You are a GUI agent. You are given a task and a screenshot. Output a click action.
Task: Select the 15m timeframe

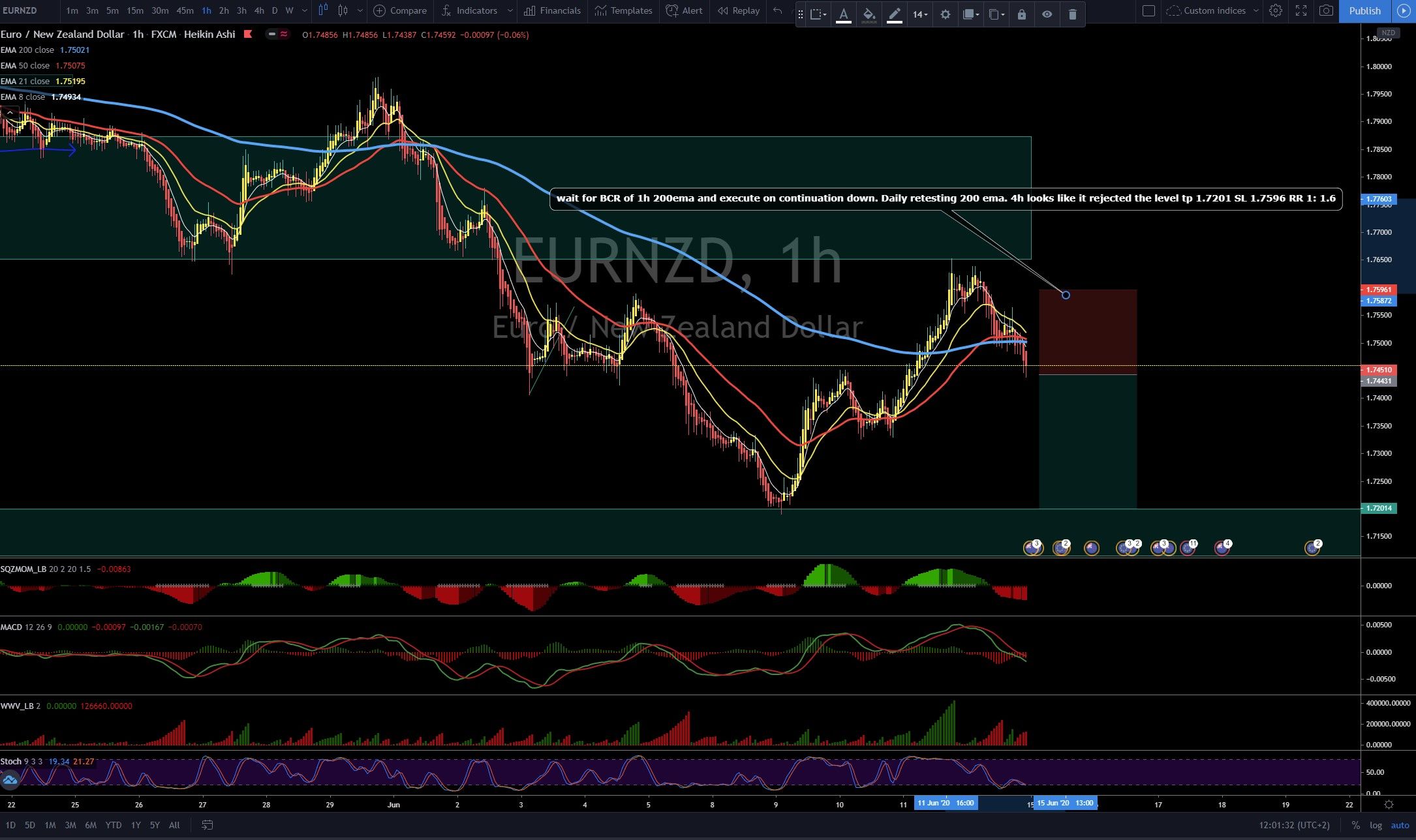[x=135, y=10]
